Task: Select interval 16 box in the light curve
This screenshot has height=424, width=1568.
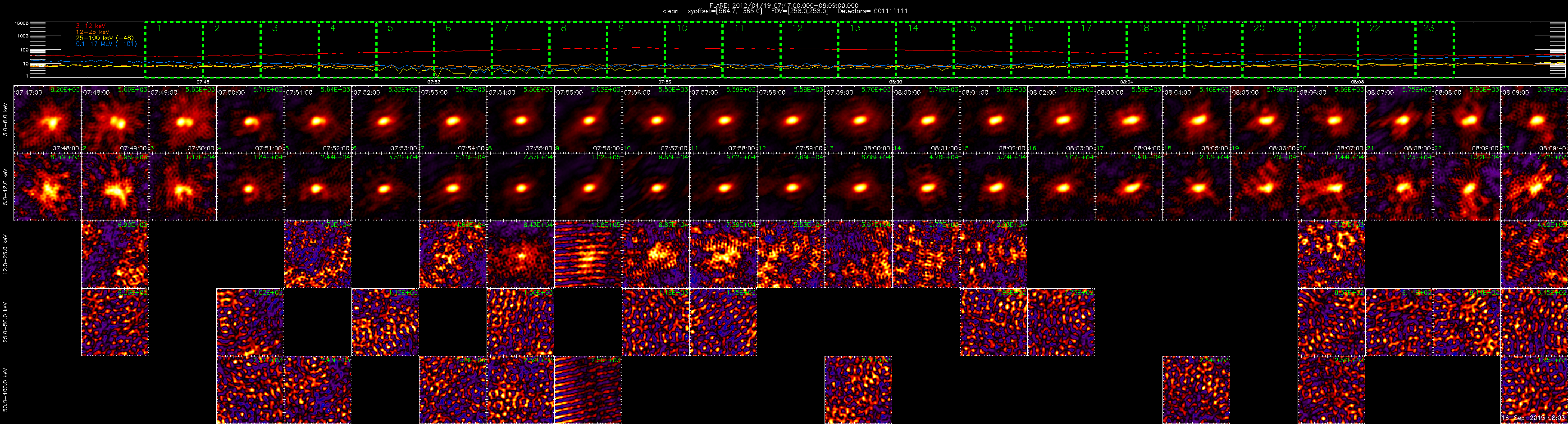Action: point(1039,49)
